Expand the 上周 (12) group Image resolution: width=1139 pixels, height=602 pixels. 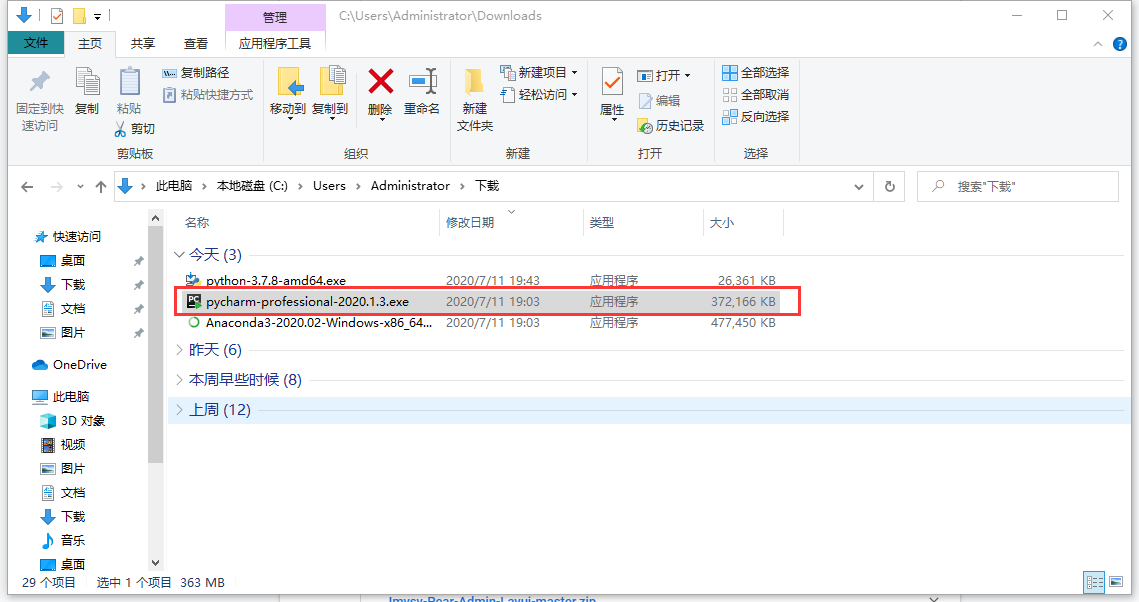coord(179,410)
